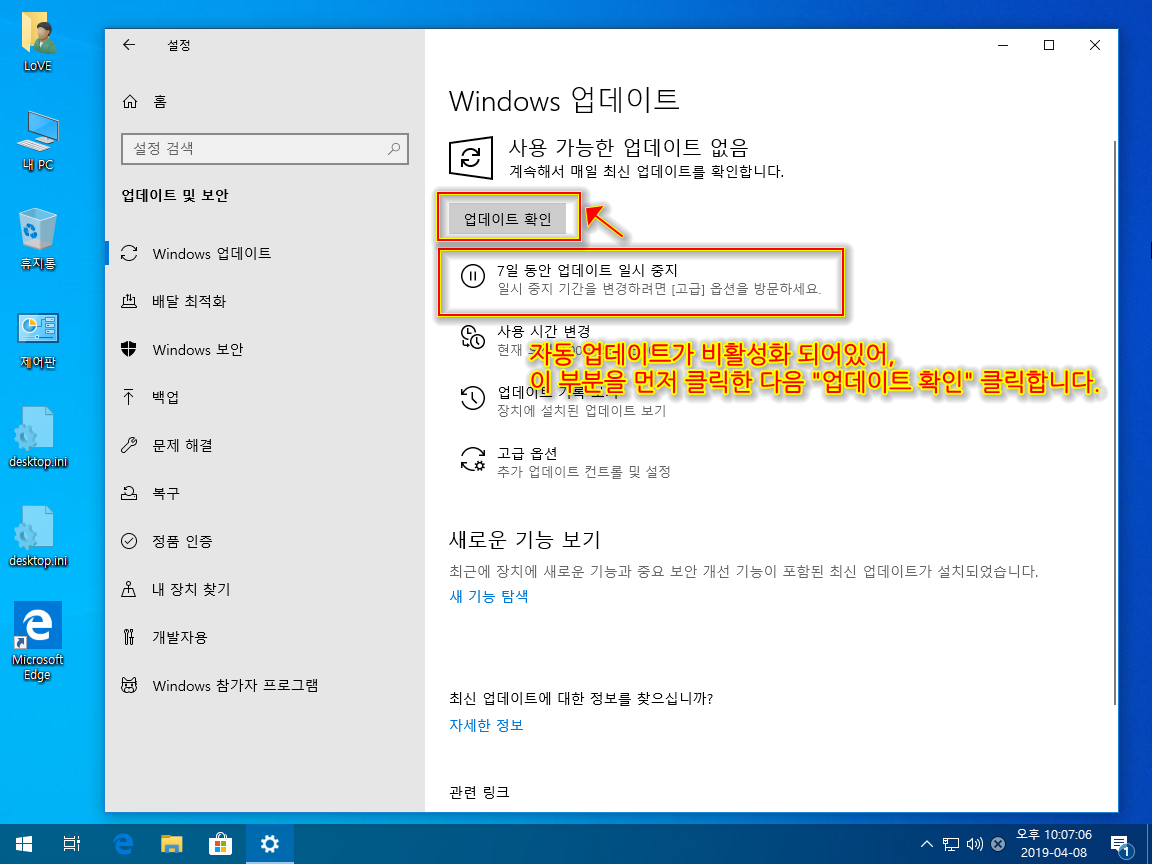Select the Microsoft Edge desktop shortcut

click(x=37, y=643)
